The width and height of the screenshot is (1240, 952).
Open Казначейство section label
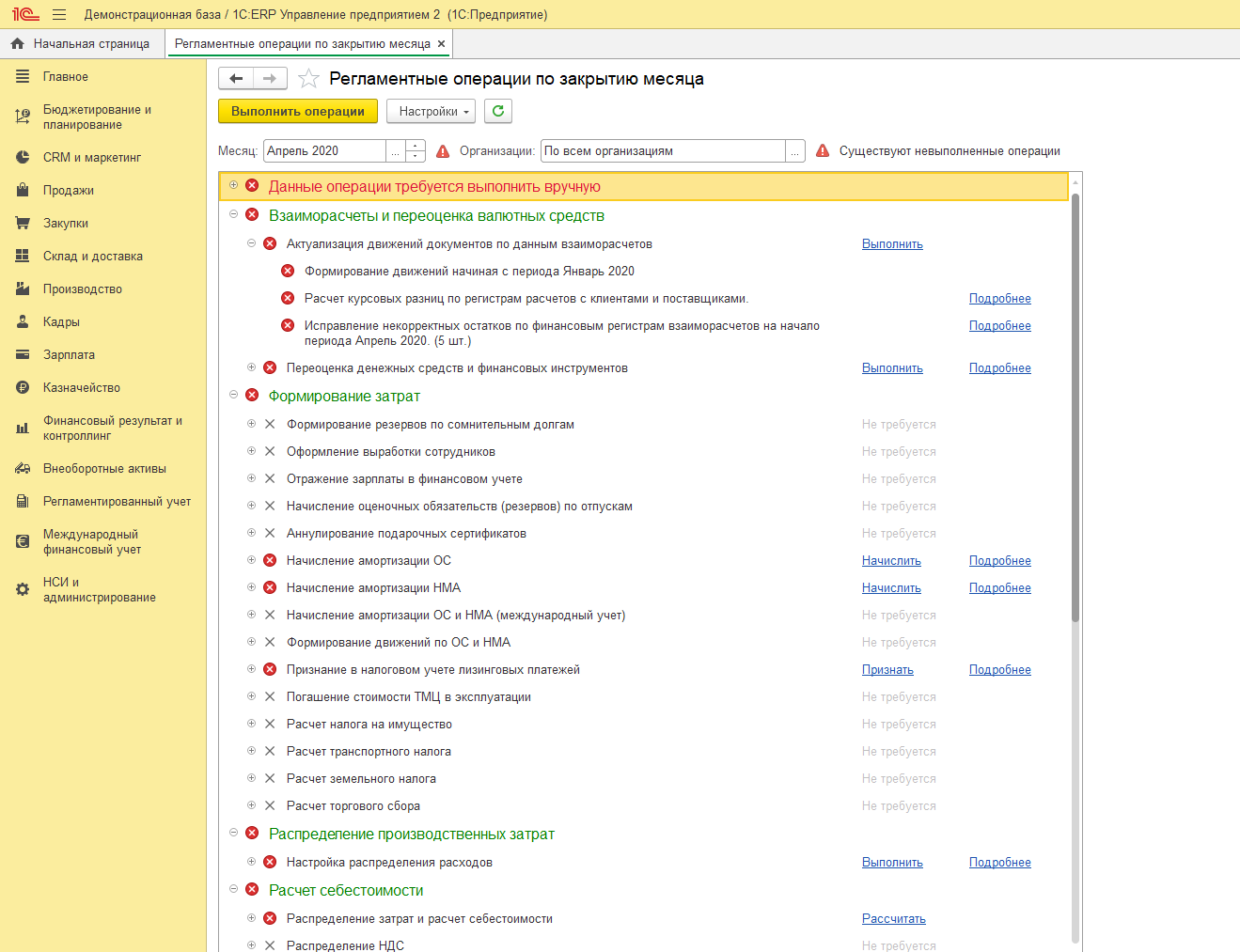point(82,387)
